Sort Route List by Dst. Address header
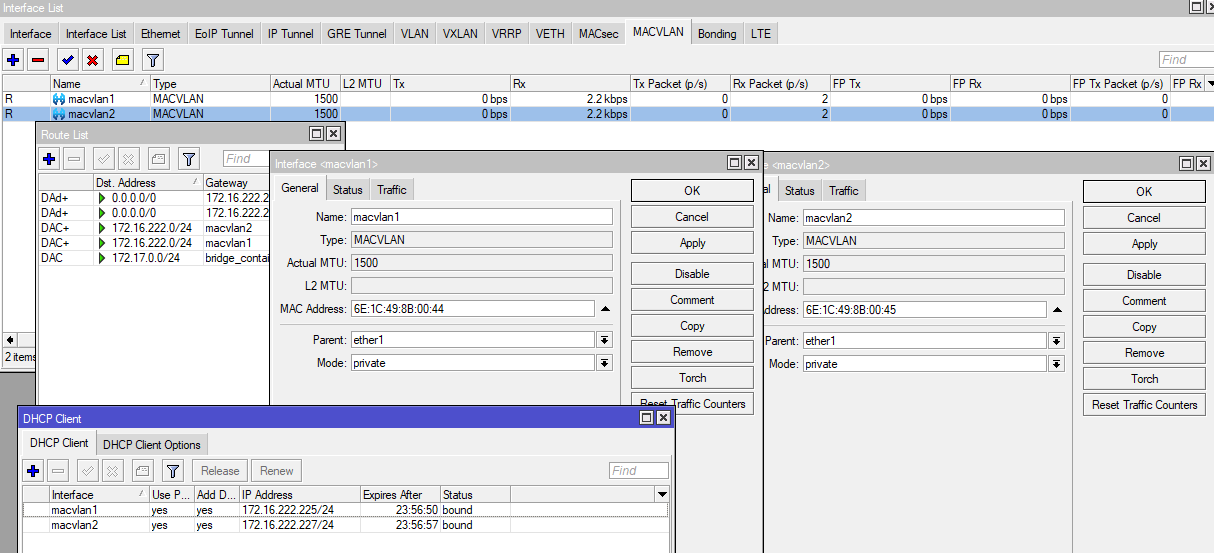This screenshot has height=553, width=1214. pos(147,183)
